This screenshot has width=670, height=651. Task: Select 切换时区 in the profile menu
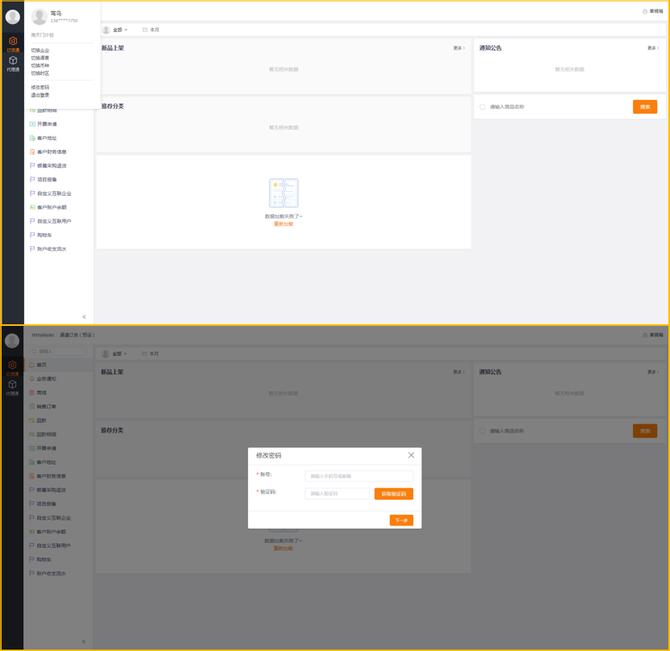(x=40, y=73)
